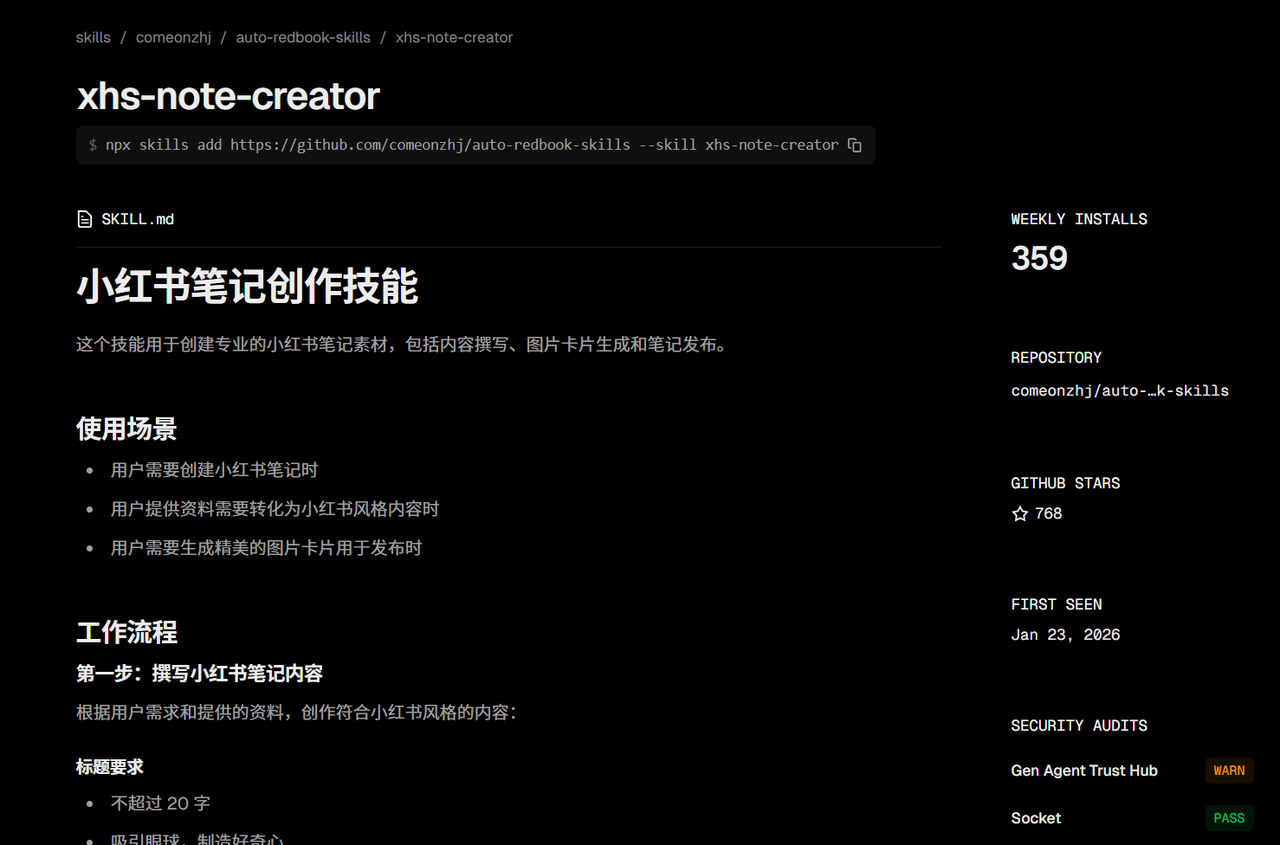Open the skills breadcrumb link

93,37
